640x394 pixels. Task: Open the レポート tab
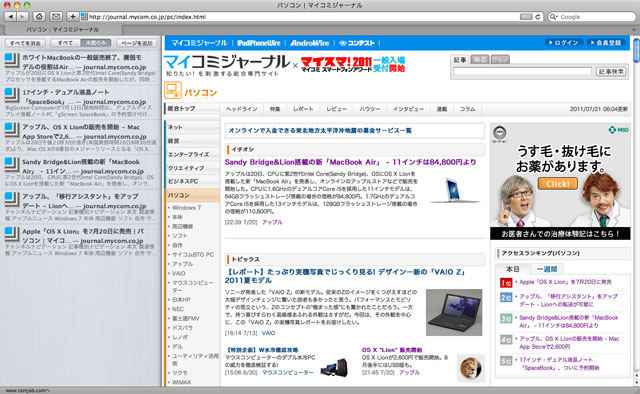click(303, 109)
